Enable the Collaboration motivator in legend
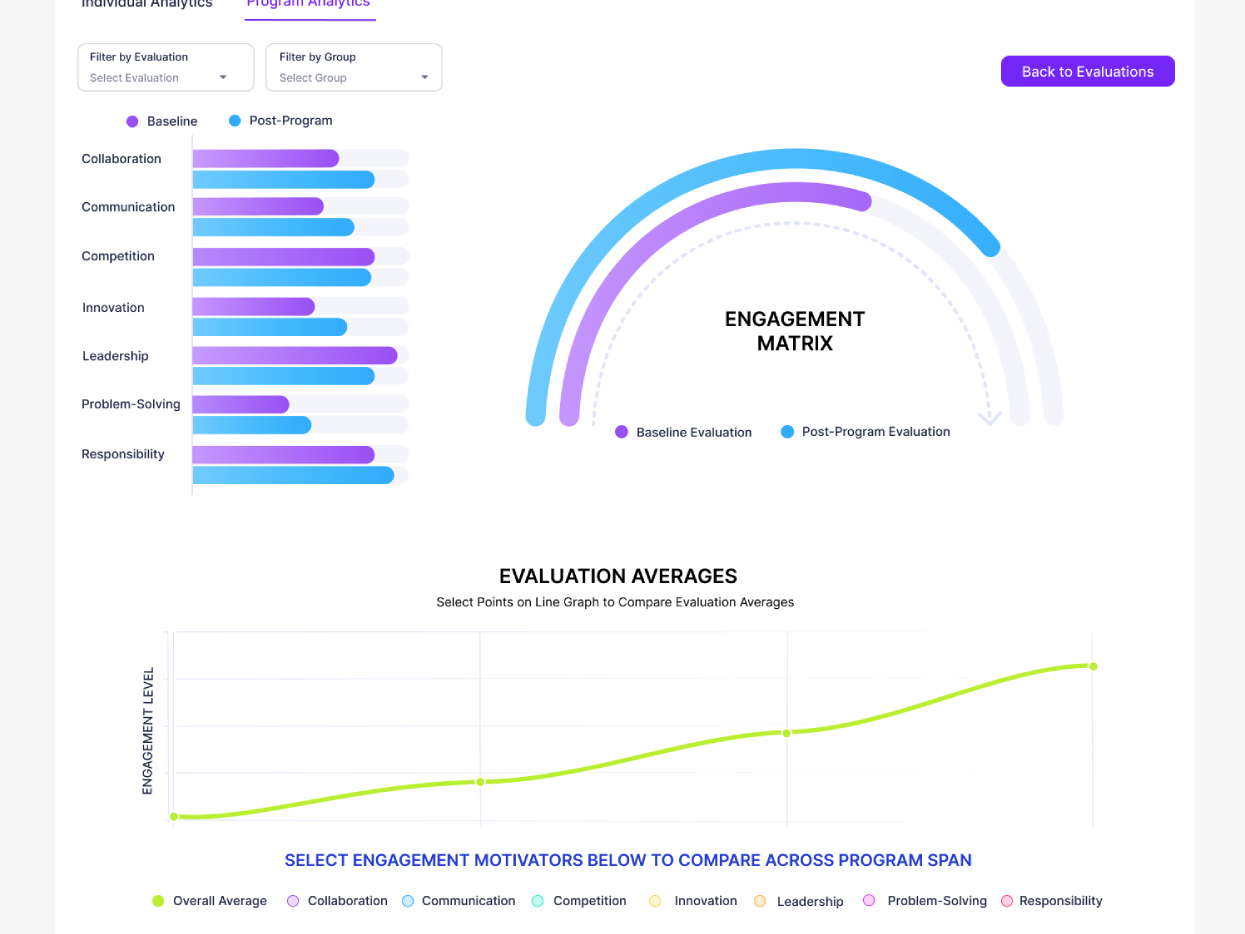Image resolution: width=1245 pixels, height=934 pixels. [293, 901]
